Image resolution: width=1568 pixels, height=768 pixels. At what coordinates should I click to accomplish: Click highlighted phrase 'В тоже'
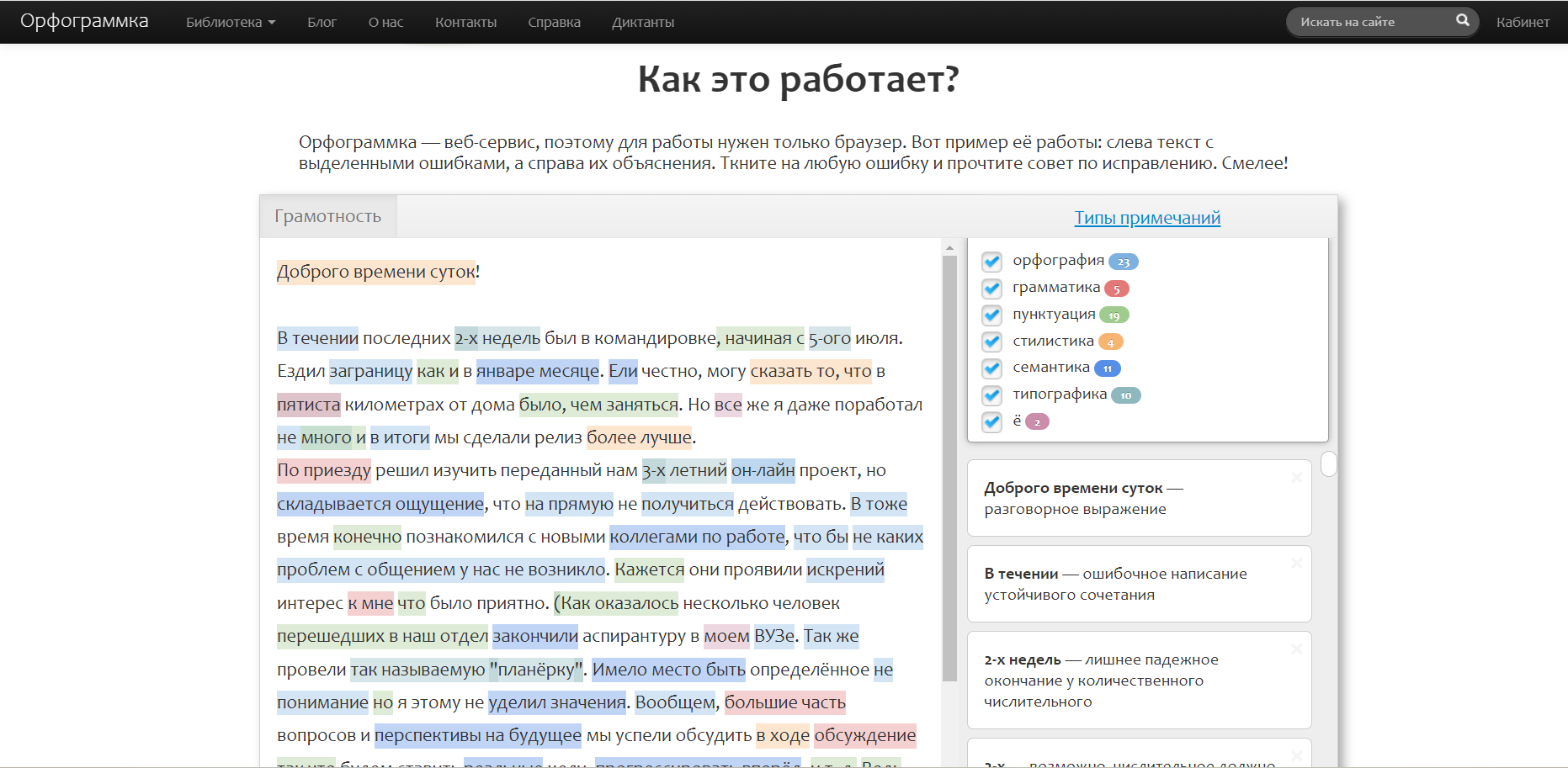point(879,504)
